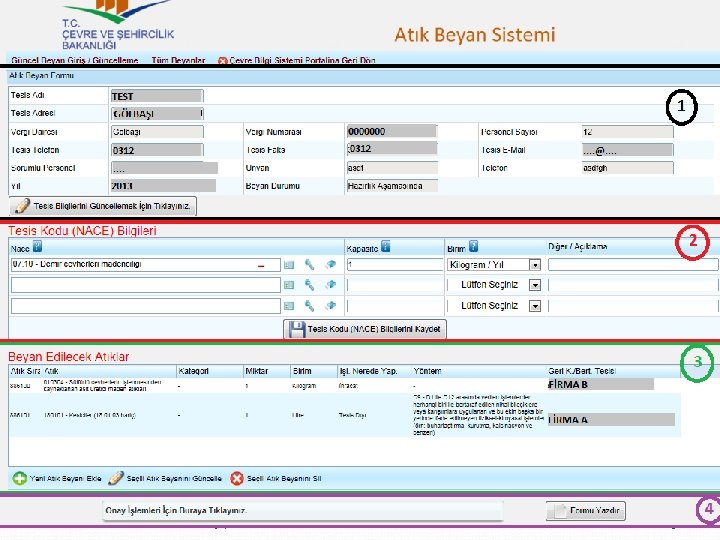This screenshot has width=720, height=540.
Task: Click Kategori column header
Action: (193, 371)
